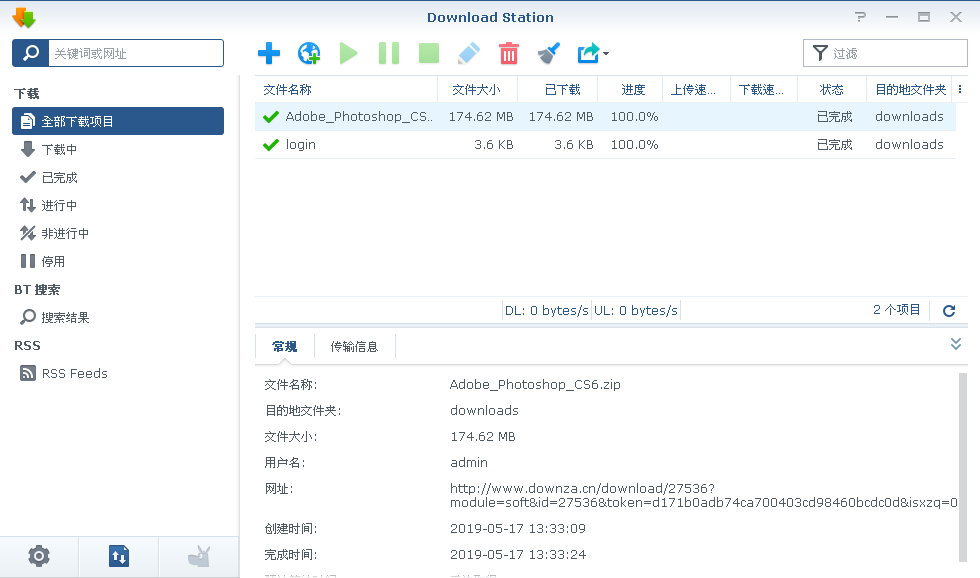Pause the selected download task

point(389,53)
